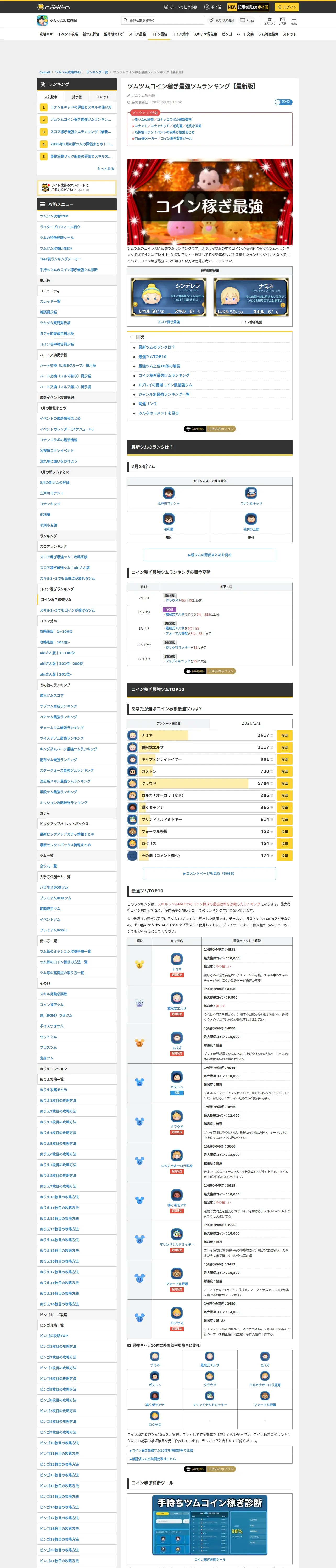Select the コイン最強 navigation tab
The width and height of the screenshot is (336, 1568).
click(159, 34)
